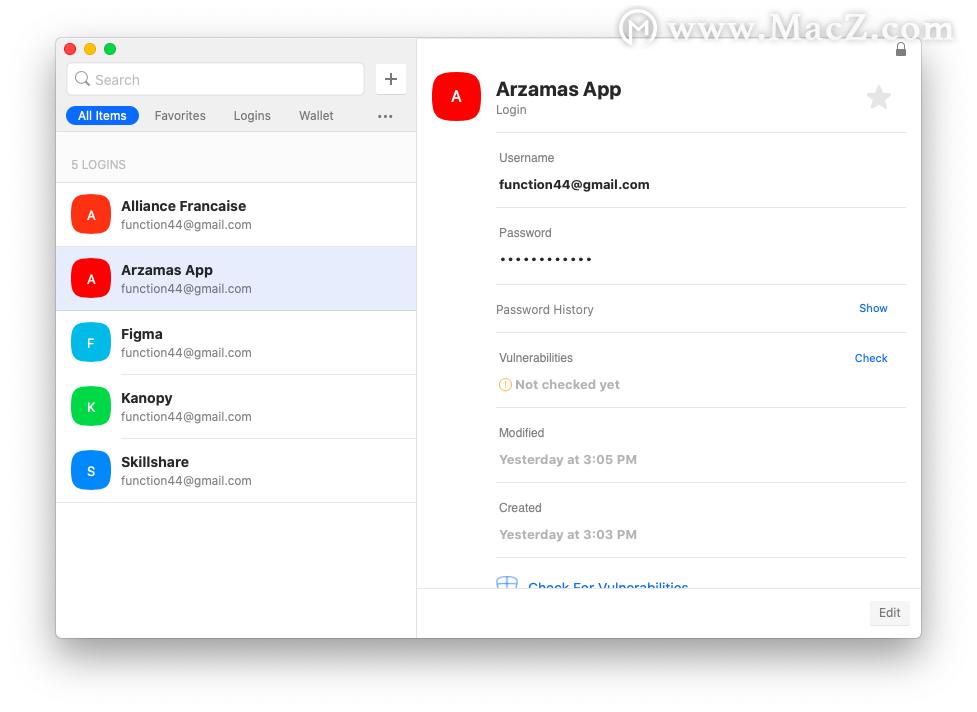
Task: Switch to the Wallet tab
Action: pyautogui.click(x=315, y=115)
